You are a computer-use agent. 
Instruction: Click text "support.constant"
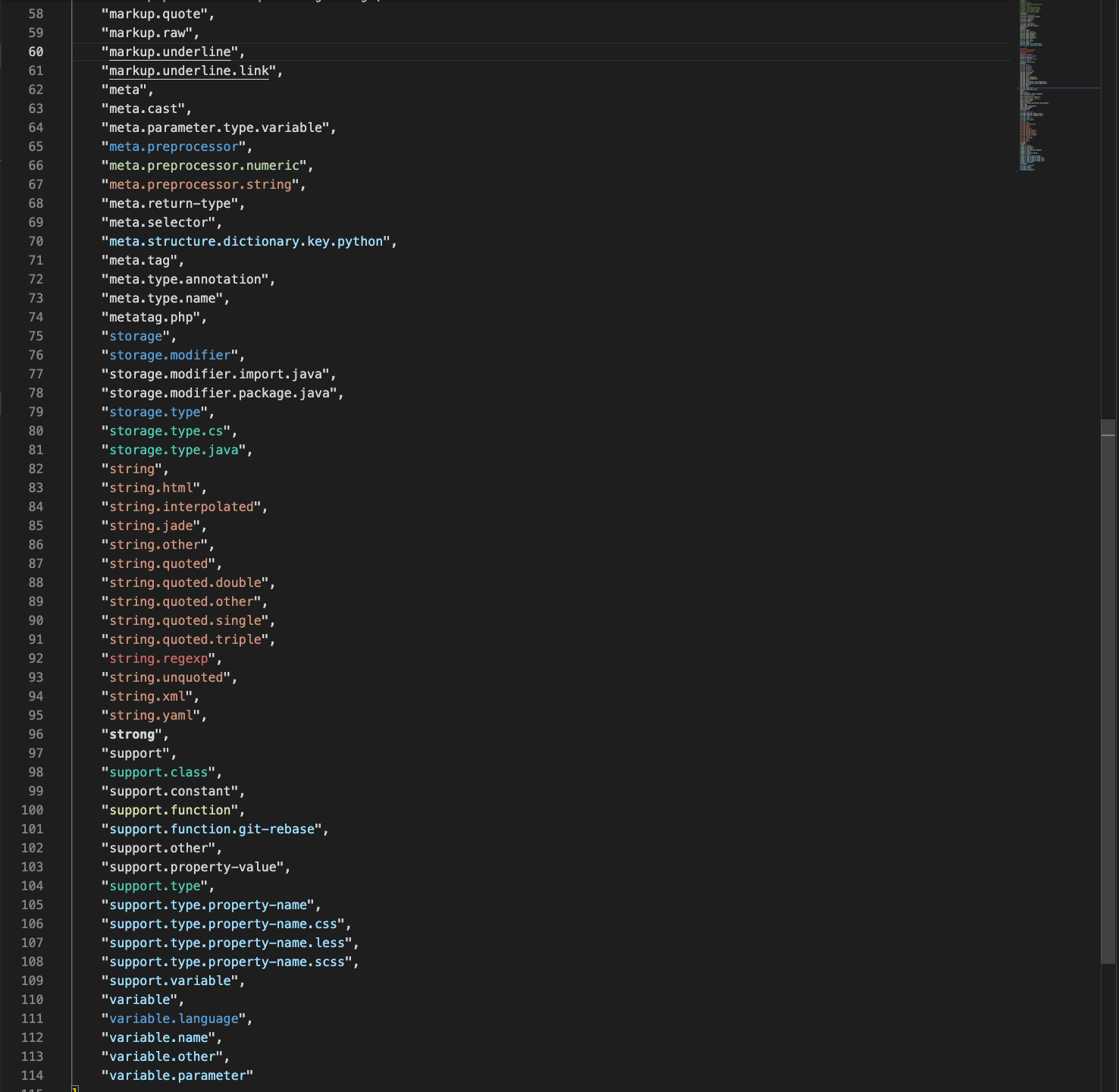click(171, 791)
